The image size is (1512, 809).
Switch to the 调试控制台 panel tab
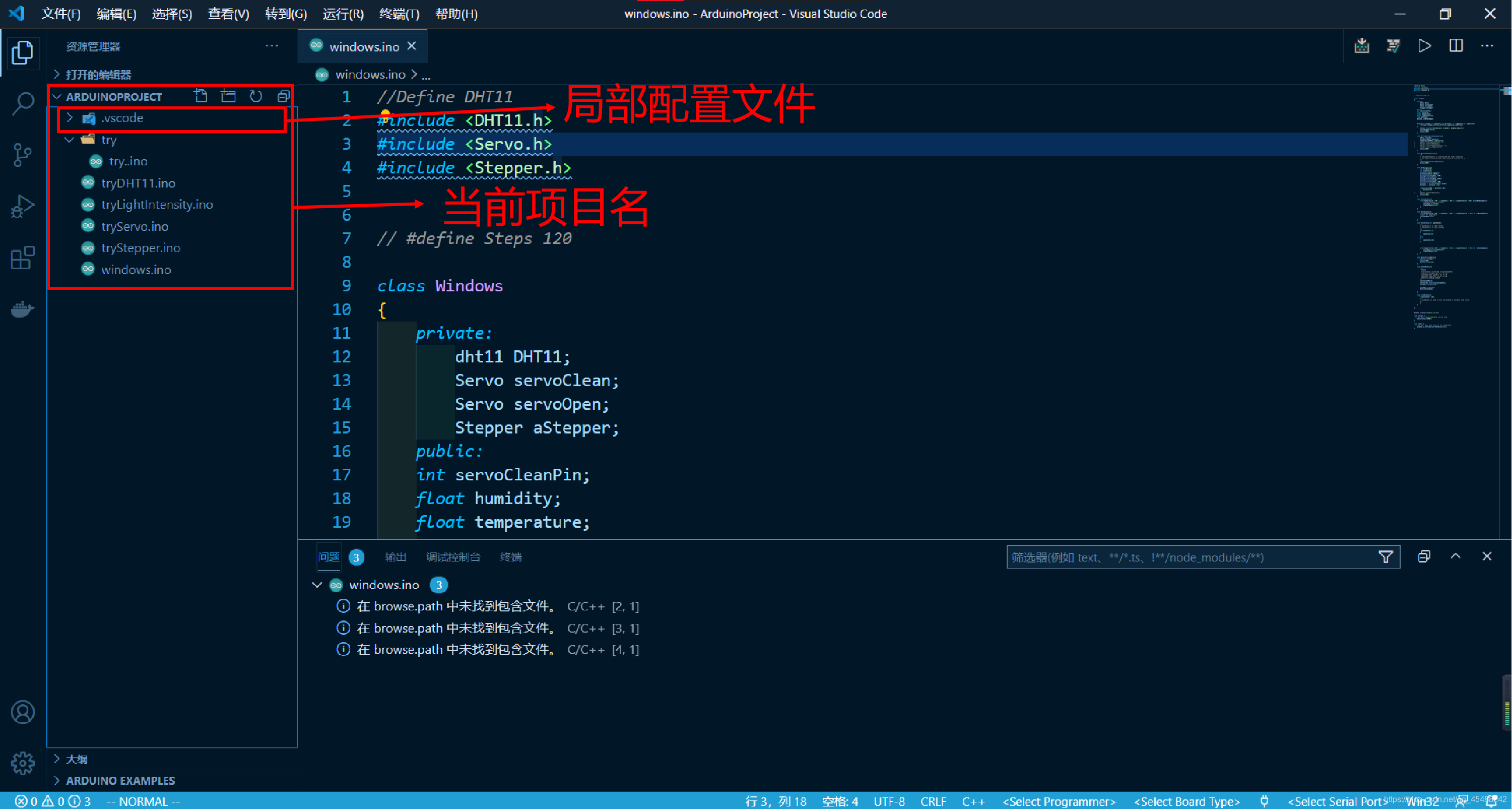point(453,557)
